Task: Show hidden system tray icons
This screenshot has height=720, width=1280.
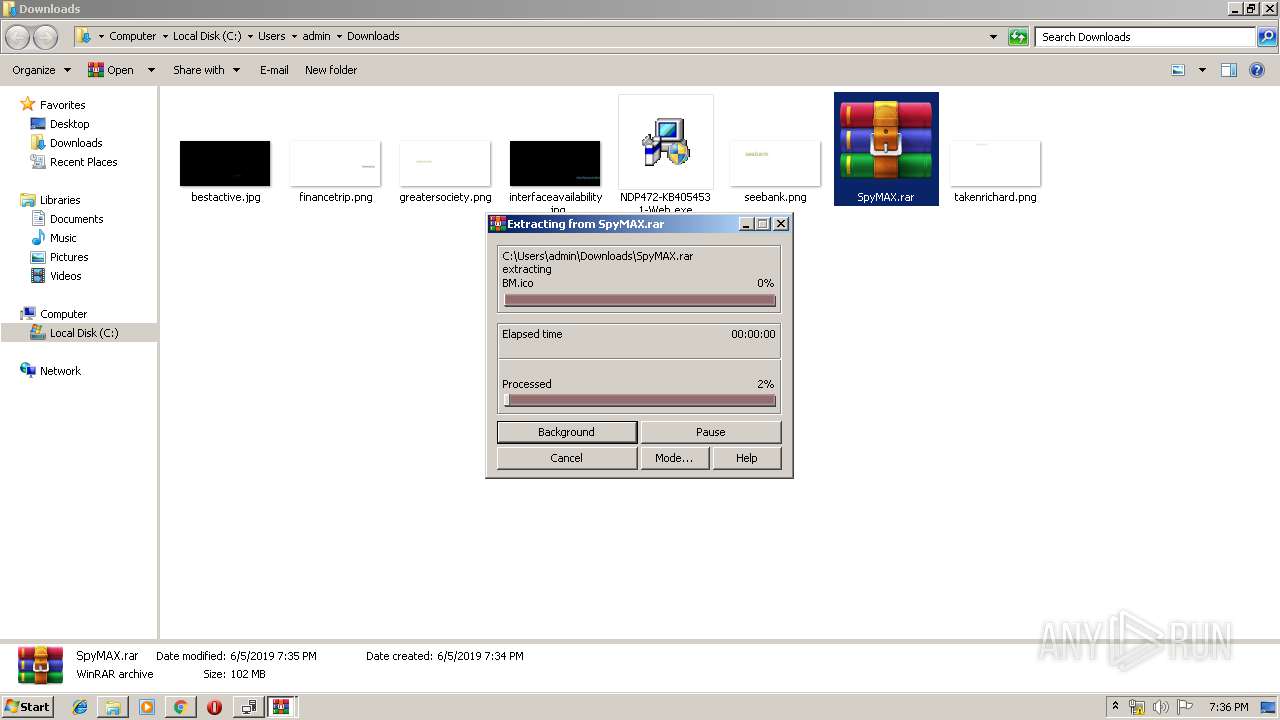Action: pyautogui.click(x=1116, y=707)
